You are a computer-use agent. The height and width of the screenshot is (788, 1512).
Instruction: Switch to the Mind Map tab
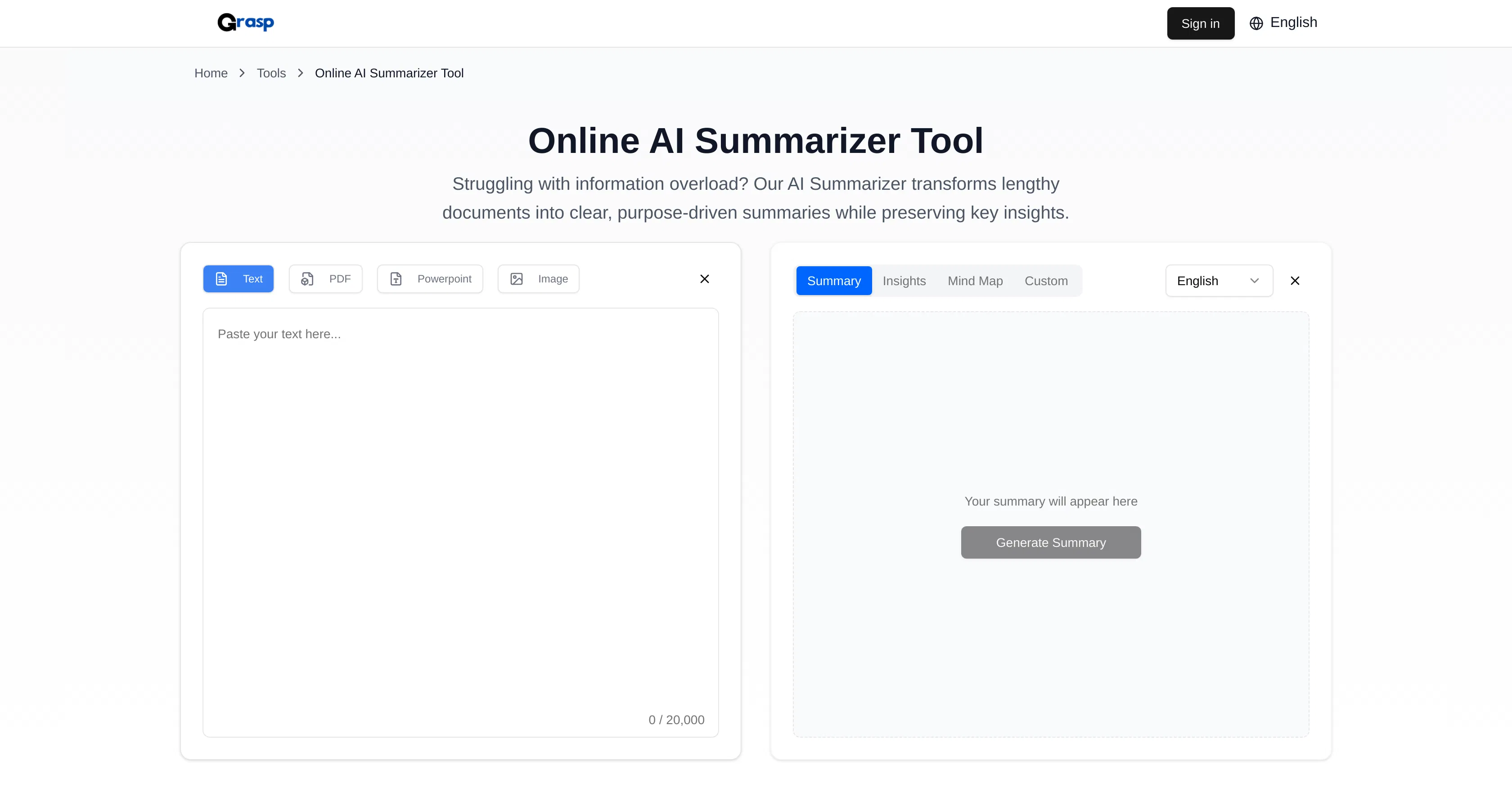[975, 281]
